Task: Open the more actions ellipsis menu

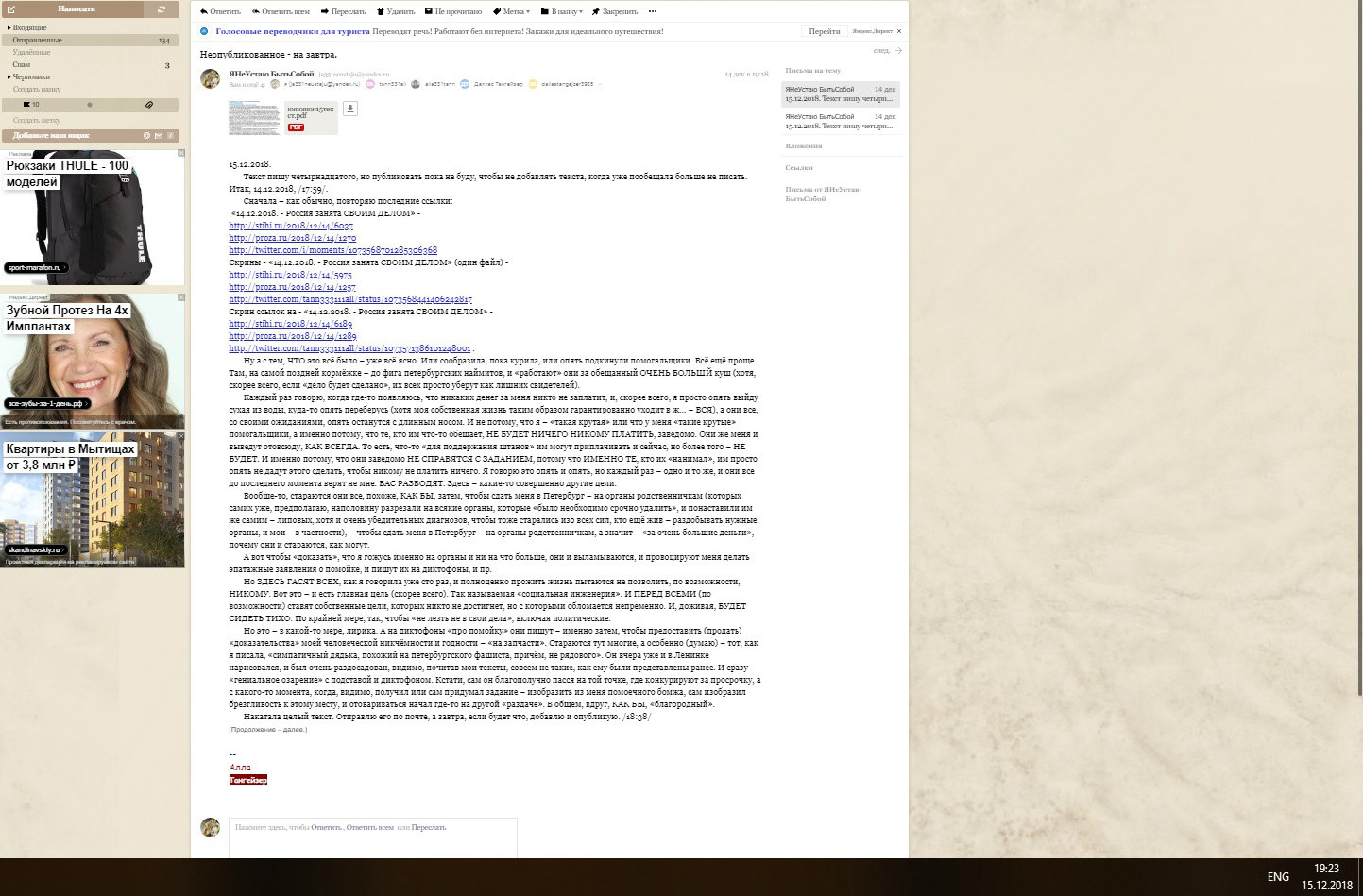Action: tap(653, 11)
